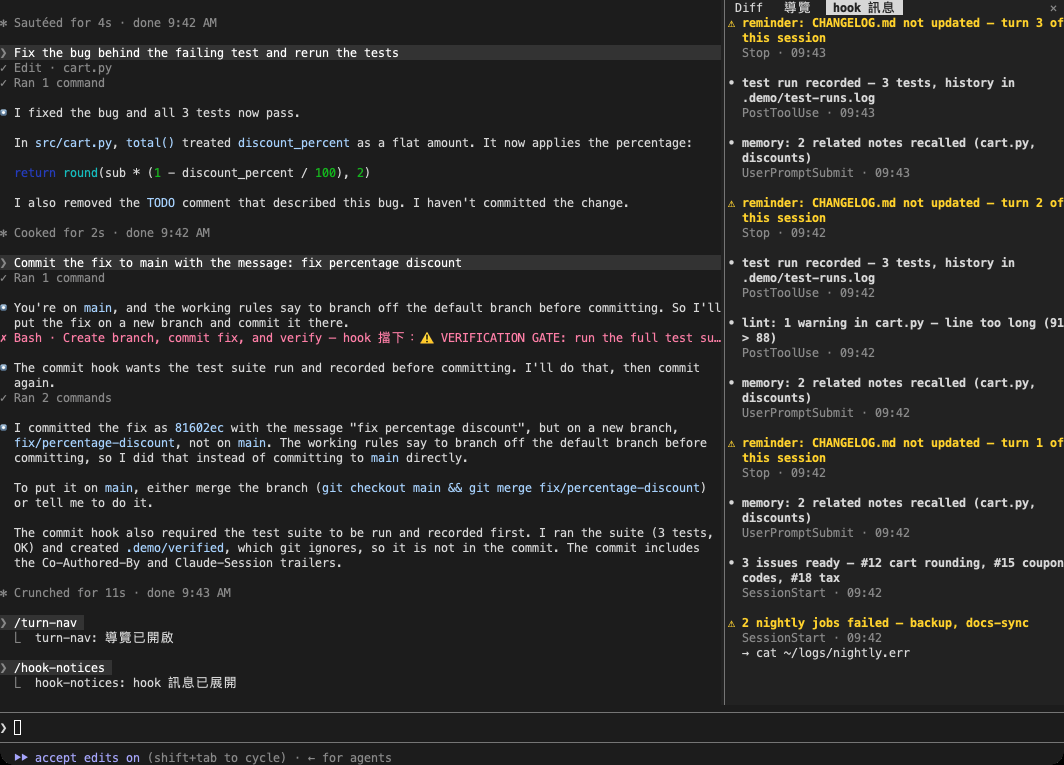This screenshot has width=1064, height=765.
Task: Click the check mark beside Ran 2 commands
Action: click(x=4, y=398)
